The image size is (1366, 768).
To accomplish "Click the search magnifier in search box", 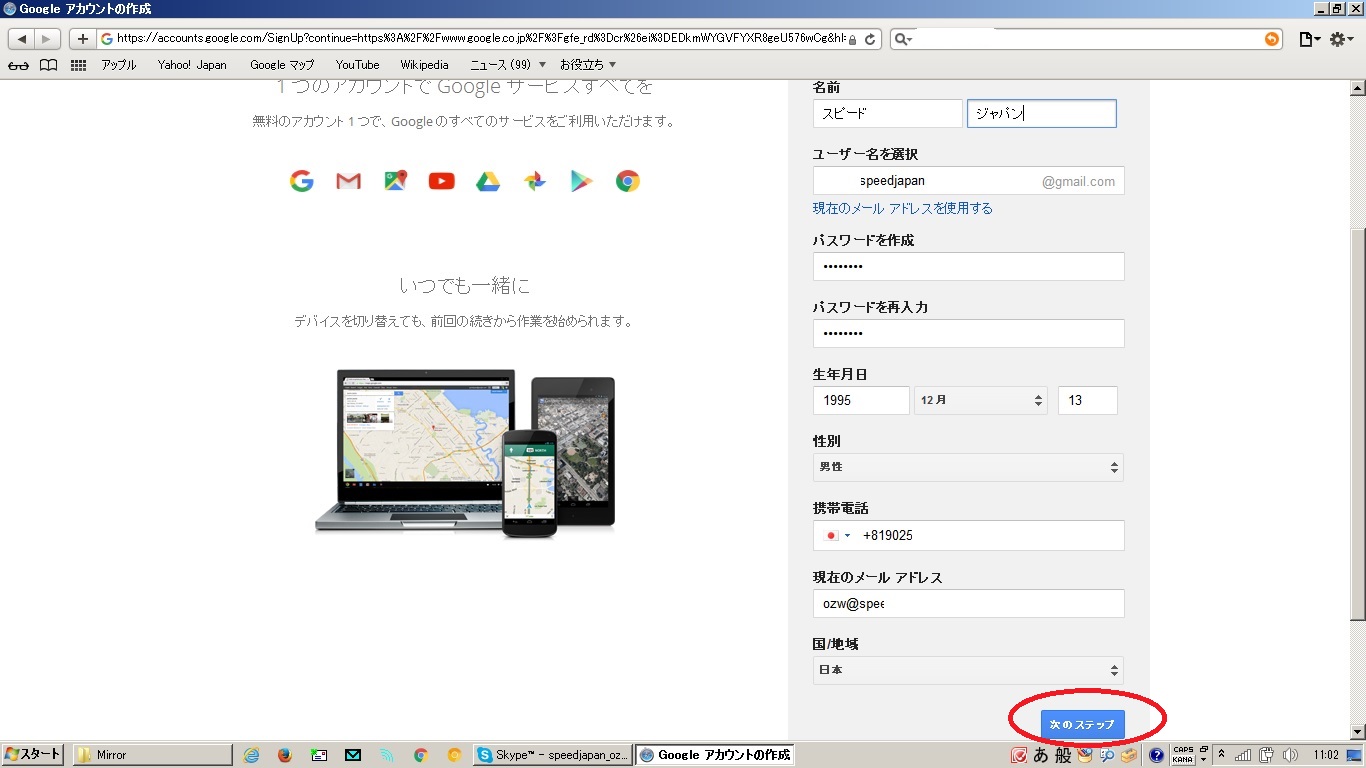I will coord(902,39).
